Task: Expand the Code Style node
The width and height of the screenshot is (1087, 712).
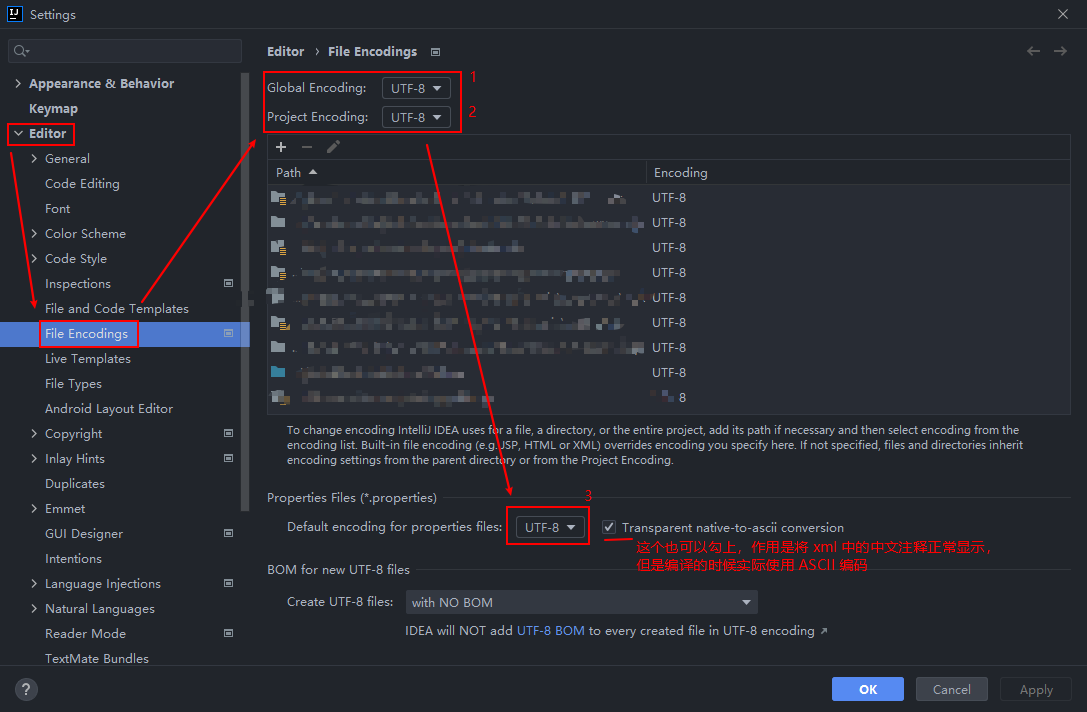Action: [x=34, y=259]
